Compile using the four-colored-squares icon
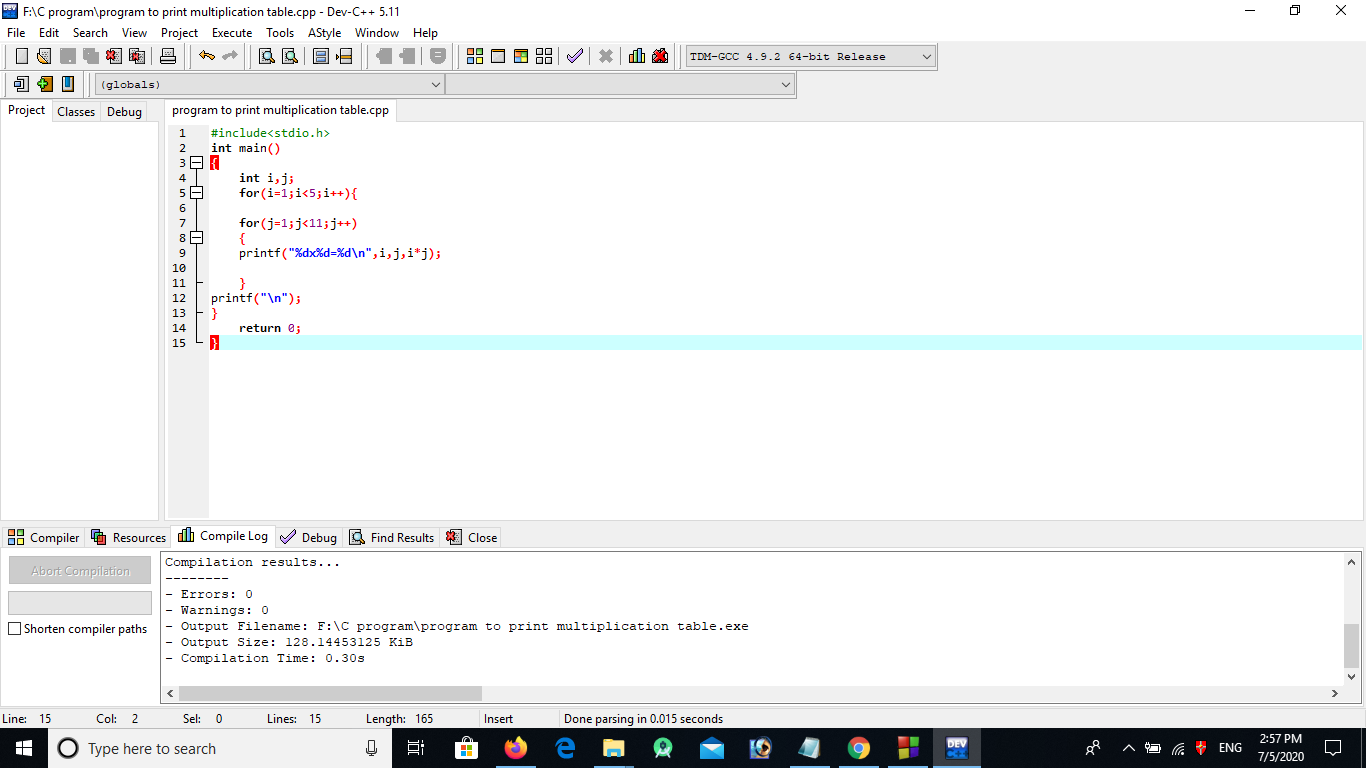The width and height of the screenshot is (1366, 768). click(475, 56)
